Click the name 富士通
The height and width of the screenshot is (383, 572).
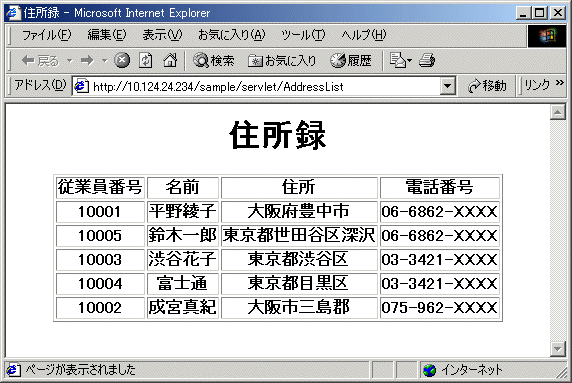click(x=182, y=283)
